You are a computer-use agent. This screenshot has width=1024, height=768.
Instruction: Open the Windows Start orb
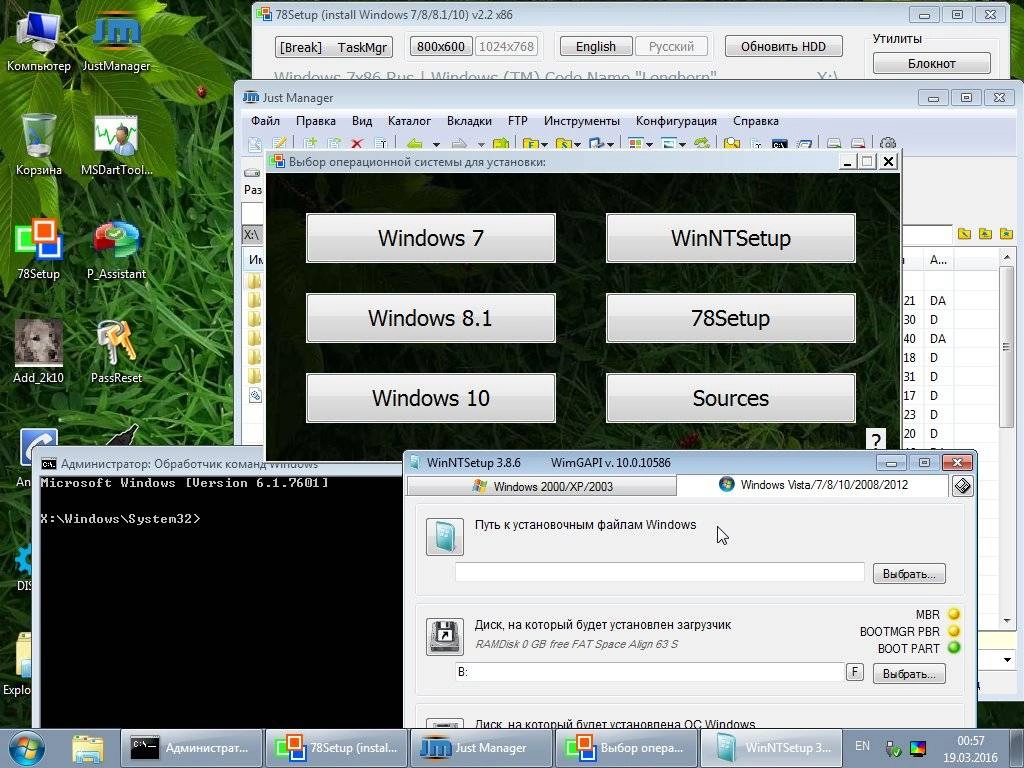click(x=27, y=748)
